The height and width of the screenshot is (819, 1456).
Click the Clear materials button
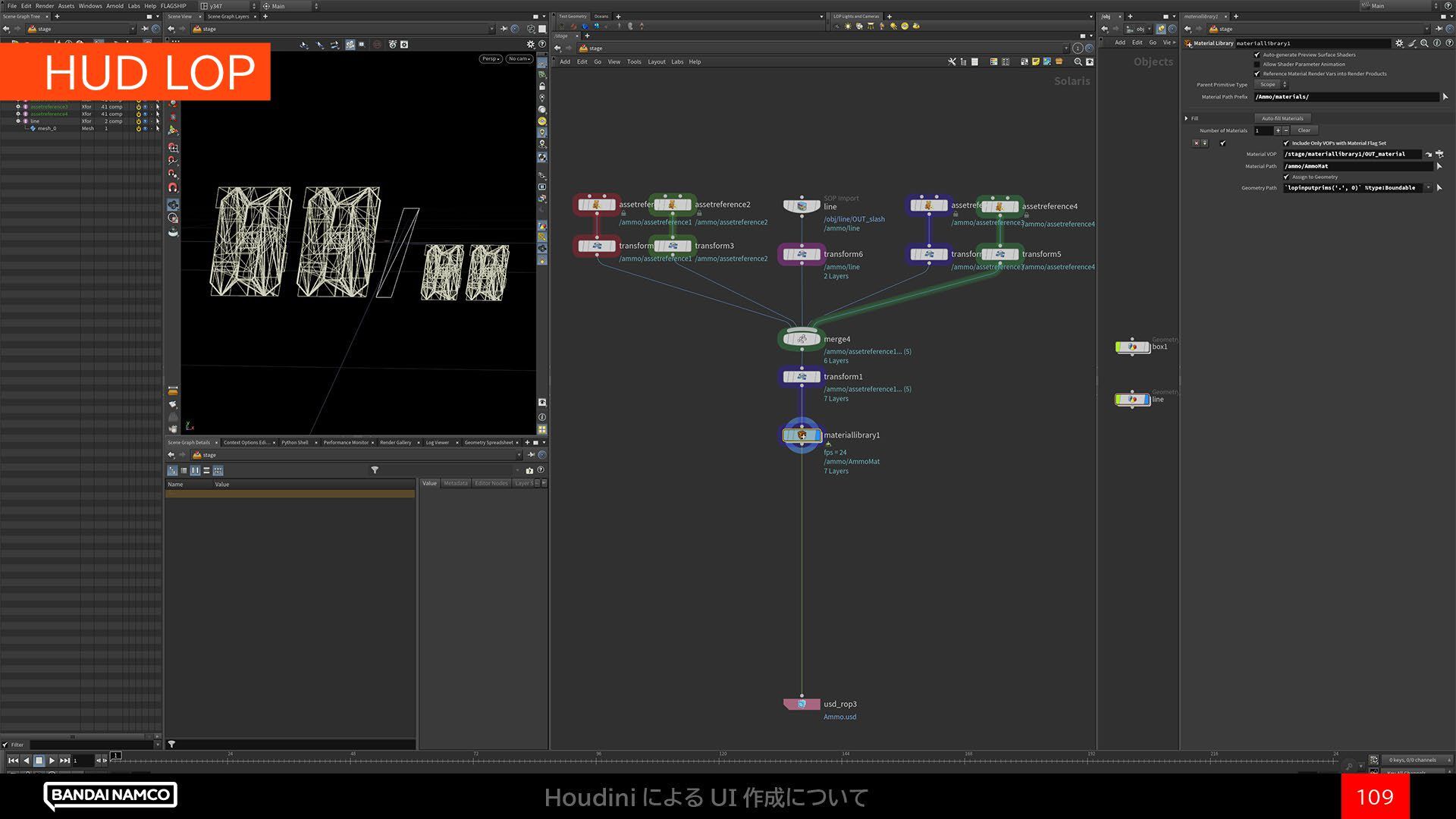tap(1304, 130)
